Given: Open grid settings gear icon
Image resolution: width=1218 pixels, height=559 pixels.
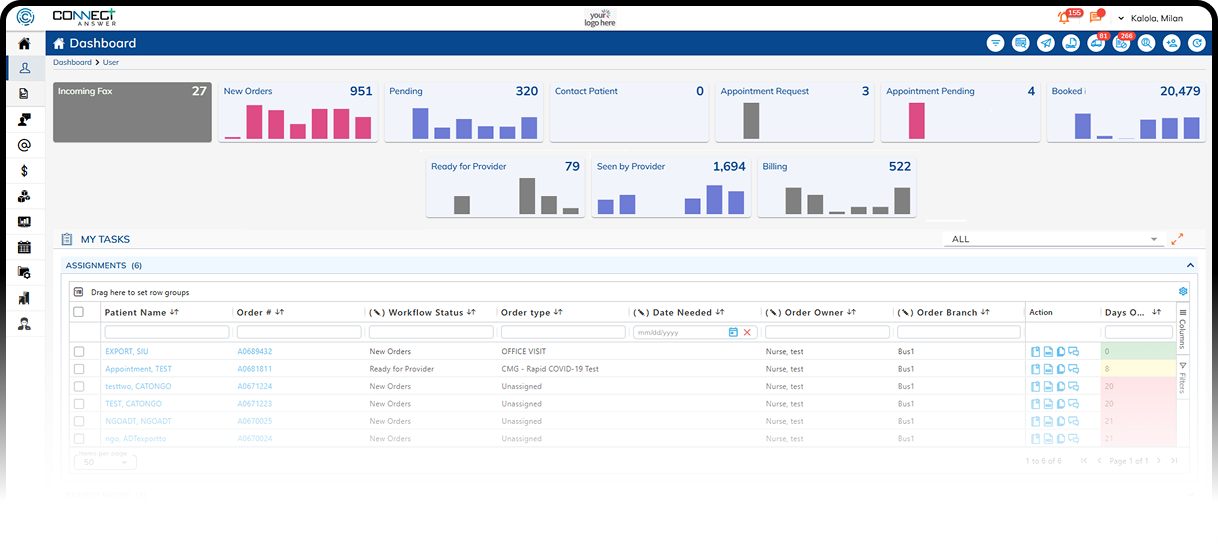Looking at the screenshot, I should click(x=1183, y=292).
